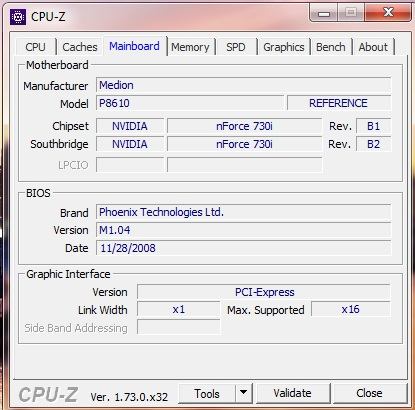This screenshot has height=410, width=415.
Task: Click the CPU-Z app icon in title bar
Action: tap(18, 17)
